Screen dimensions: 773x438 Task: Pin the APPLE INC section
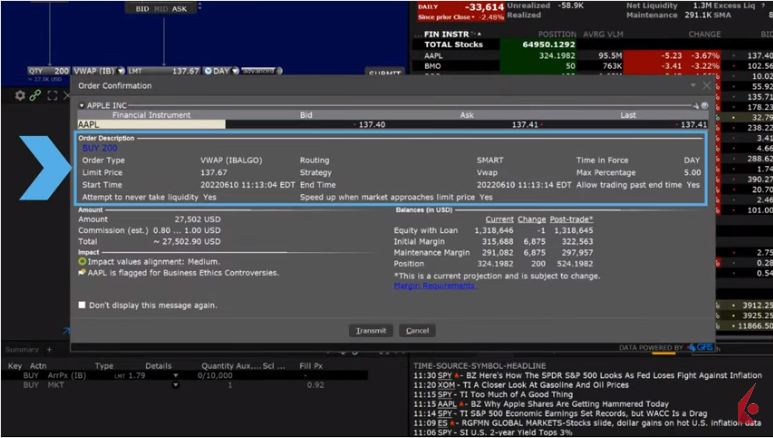coord(696,106)
